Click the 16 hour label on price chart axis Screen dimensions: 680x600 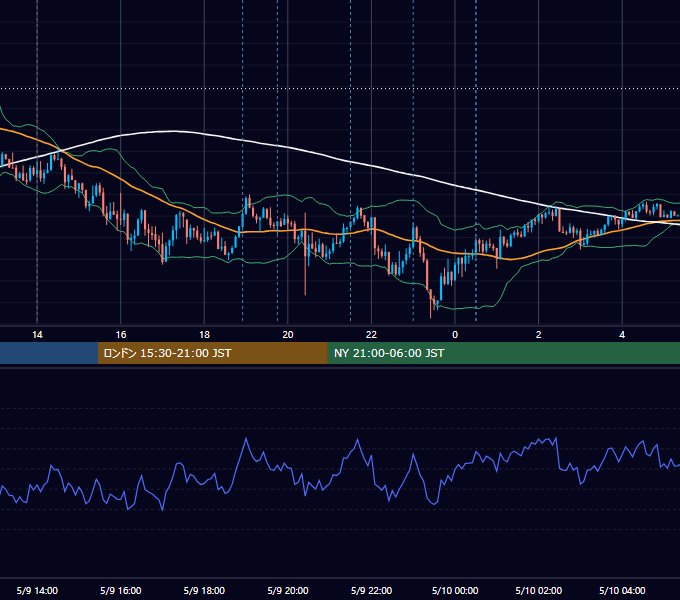pyautogui.click(x=121, y=334)
